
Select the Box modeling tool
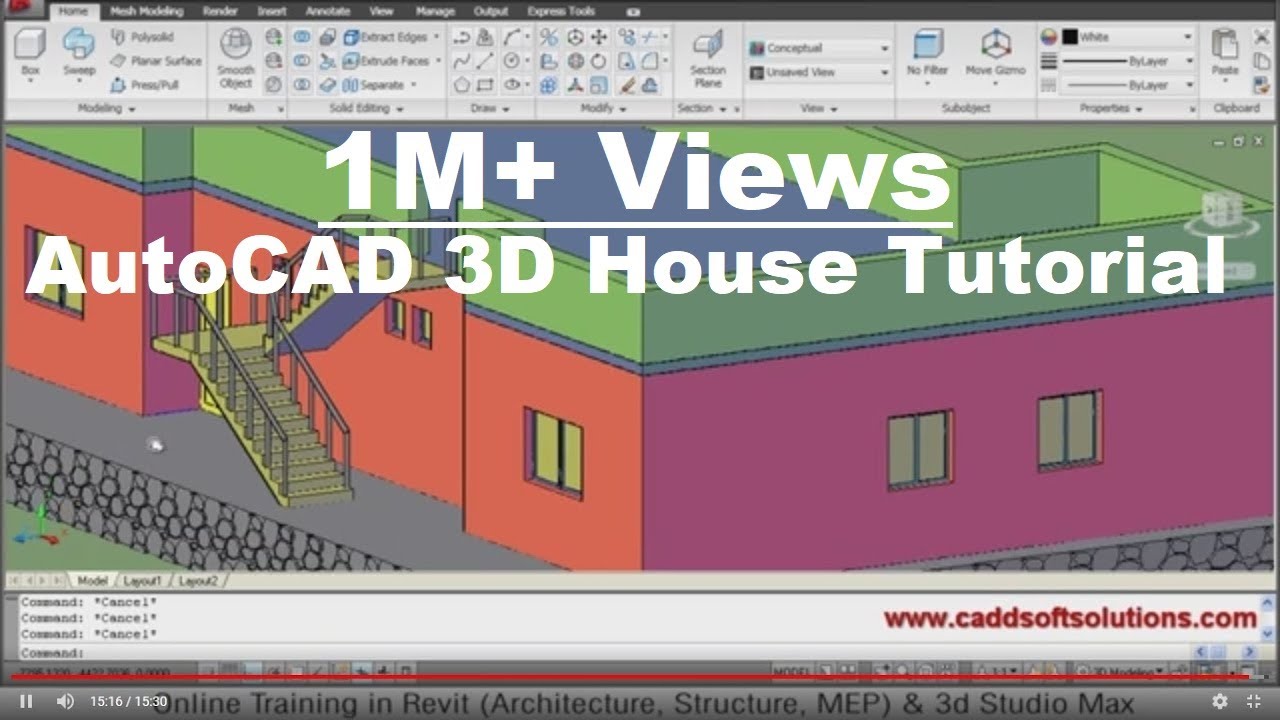click(x=31, y=53)
